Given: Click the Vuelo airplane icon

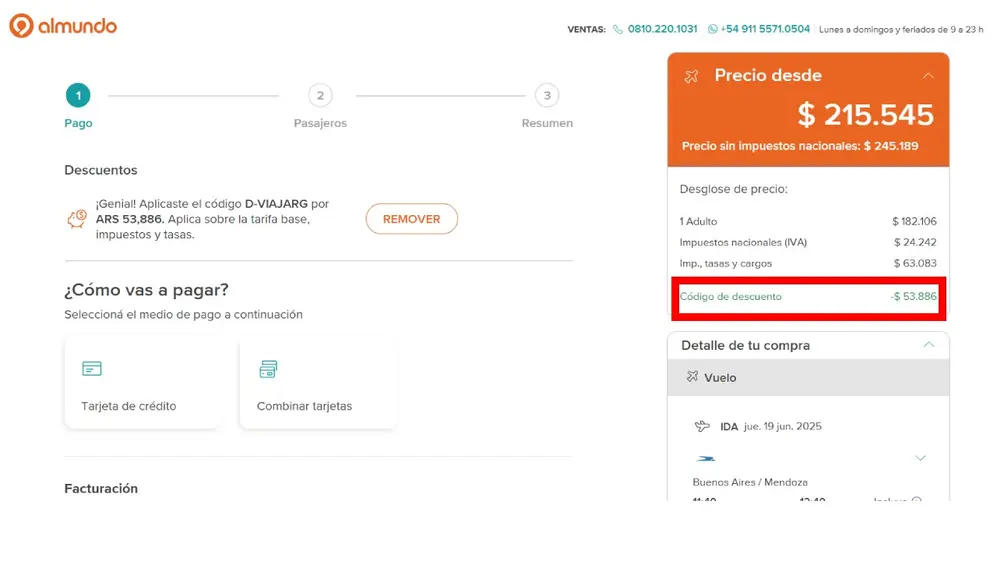Looking at the screenshot, I should coord(692,377).
